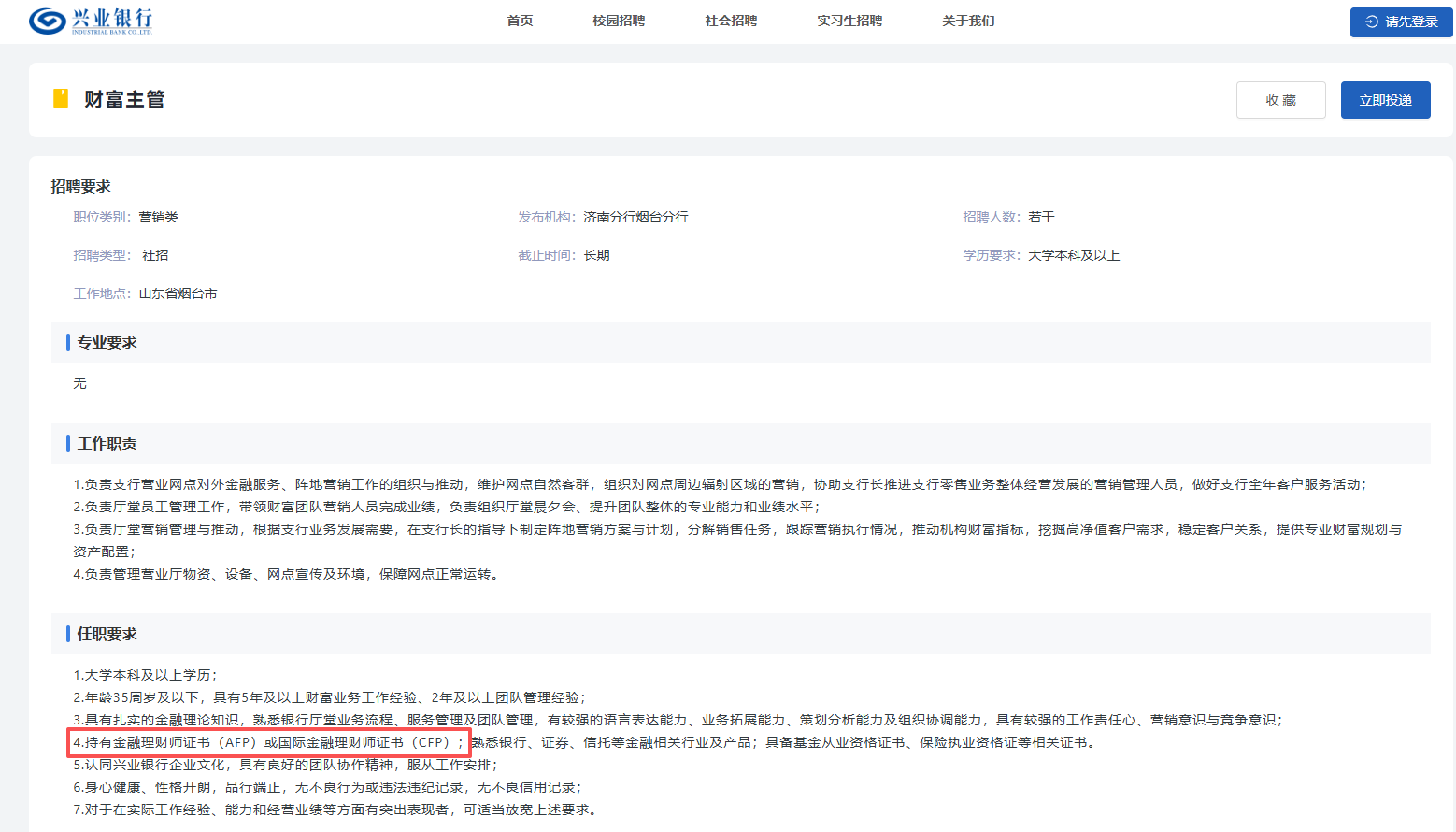Screen dimensions: 1456x832
Task: Click the login arrow icon beside 请先登录
Action: tap(1371, 22)
